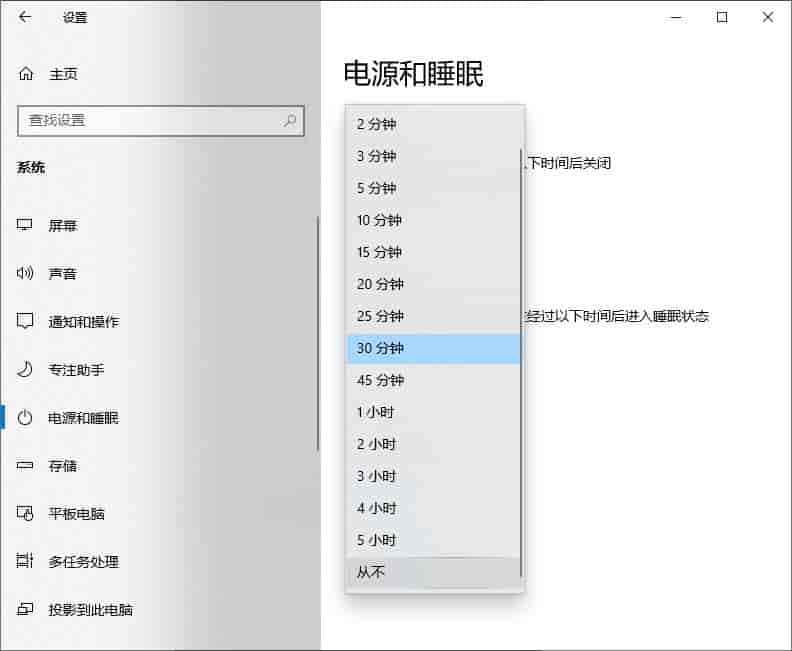Select the 通知和操作 notification icon
Screen dimensions: 792x651
click(25, 321)
